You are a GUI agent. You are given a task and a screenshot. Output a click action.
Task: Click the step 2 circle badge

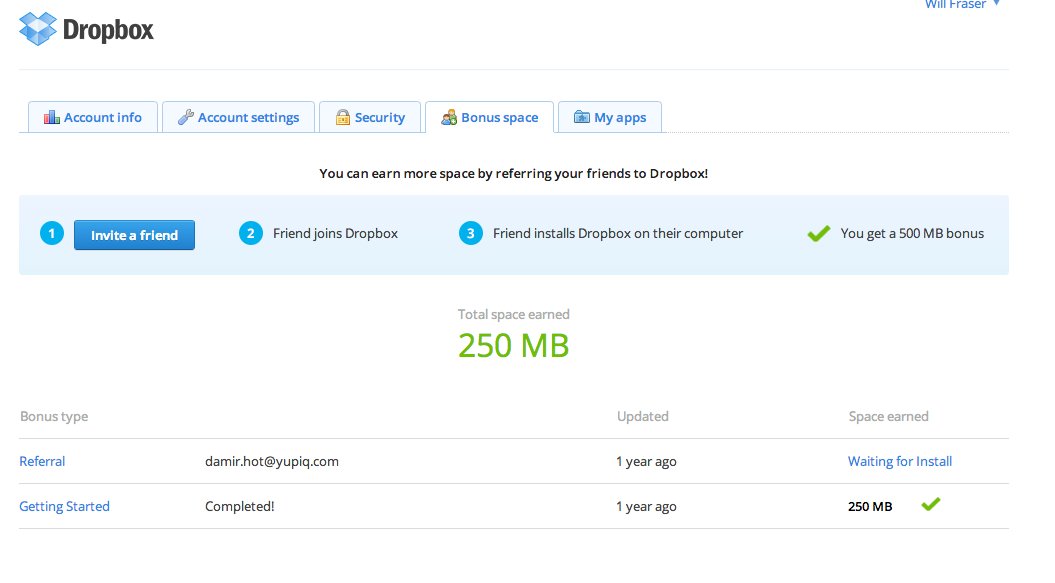pyautogui.click(x=251, y=234)
